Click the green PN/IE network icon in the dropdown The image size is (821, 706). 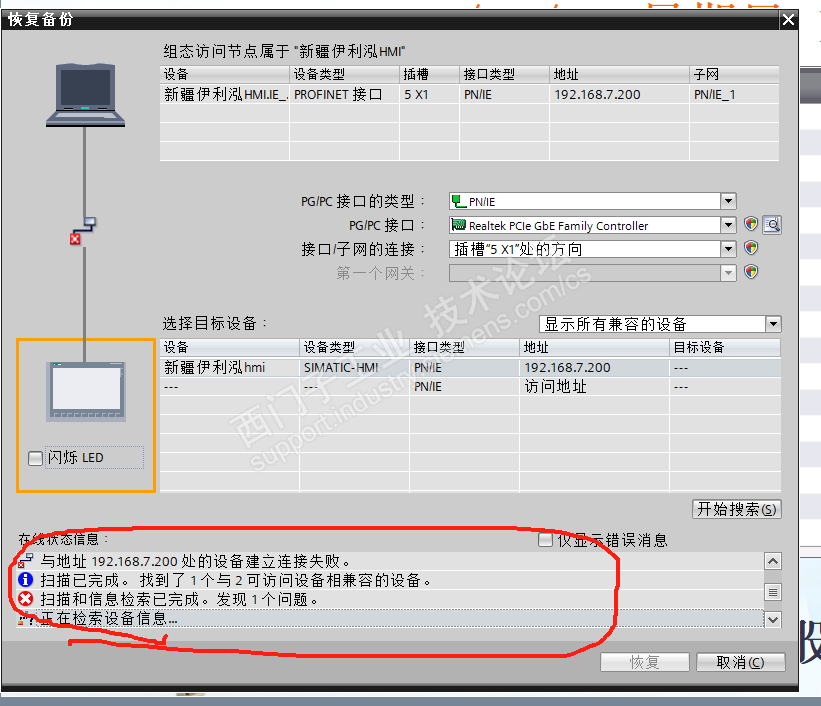(x=459, y=201)
